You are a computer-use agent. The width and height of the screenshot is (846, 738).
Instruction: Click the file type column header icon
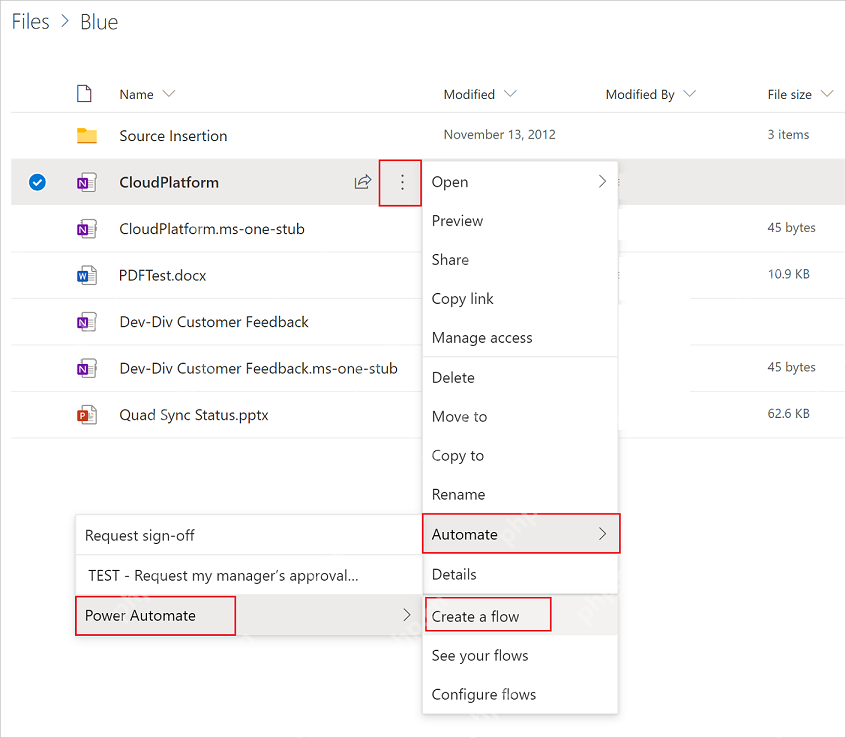pos(84,94)
